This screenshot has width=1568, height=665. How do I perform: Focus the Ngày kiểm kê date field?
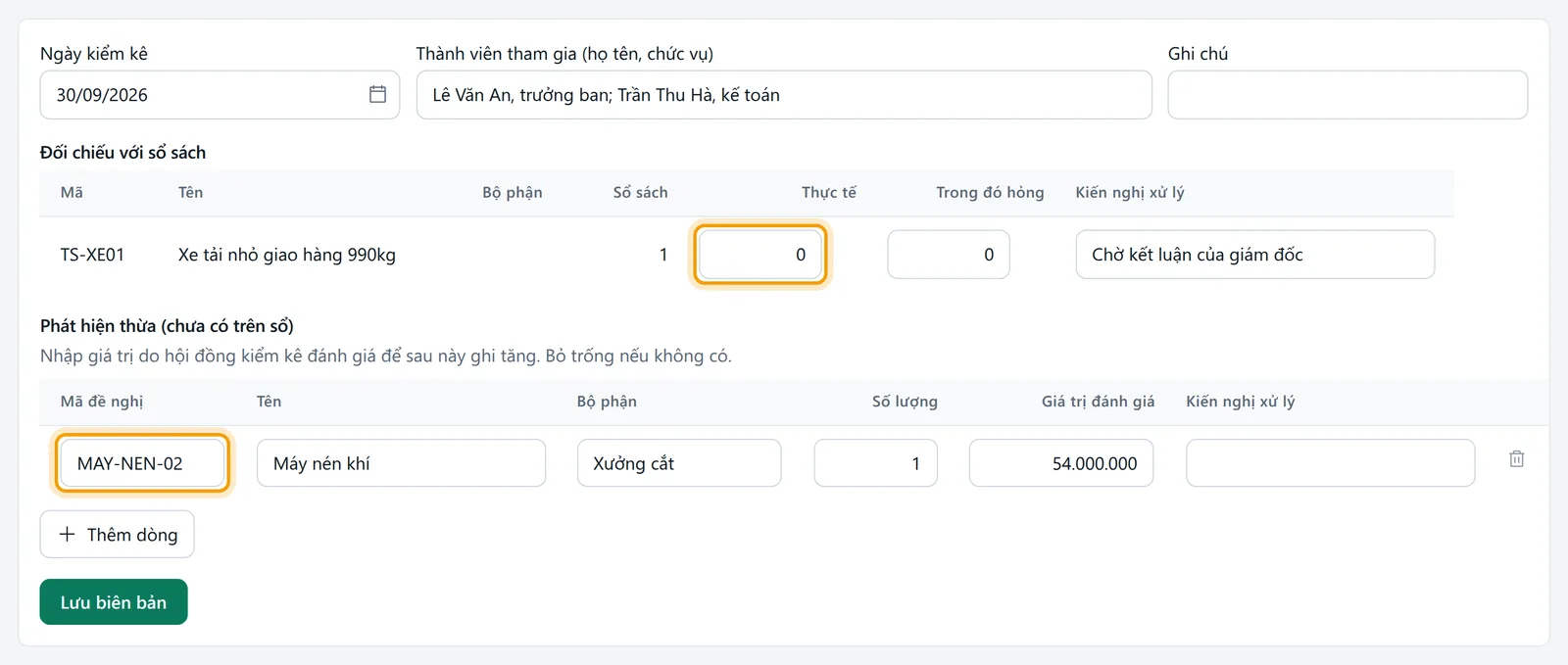click(x=220, y=95)
